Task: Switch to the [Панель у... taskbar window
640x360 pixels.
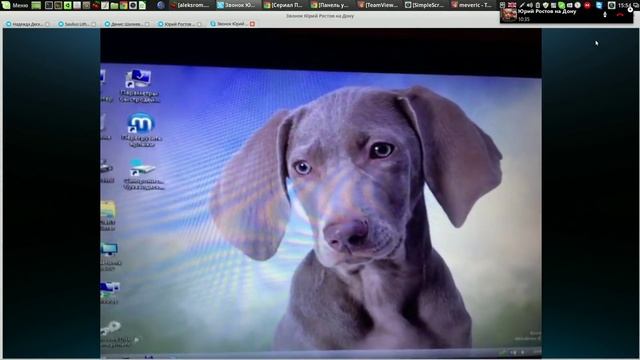Action: click(x=332, y=5)
